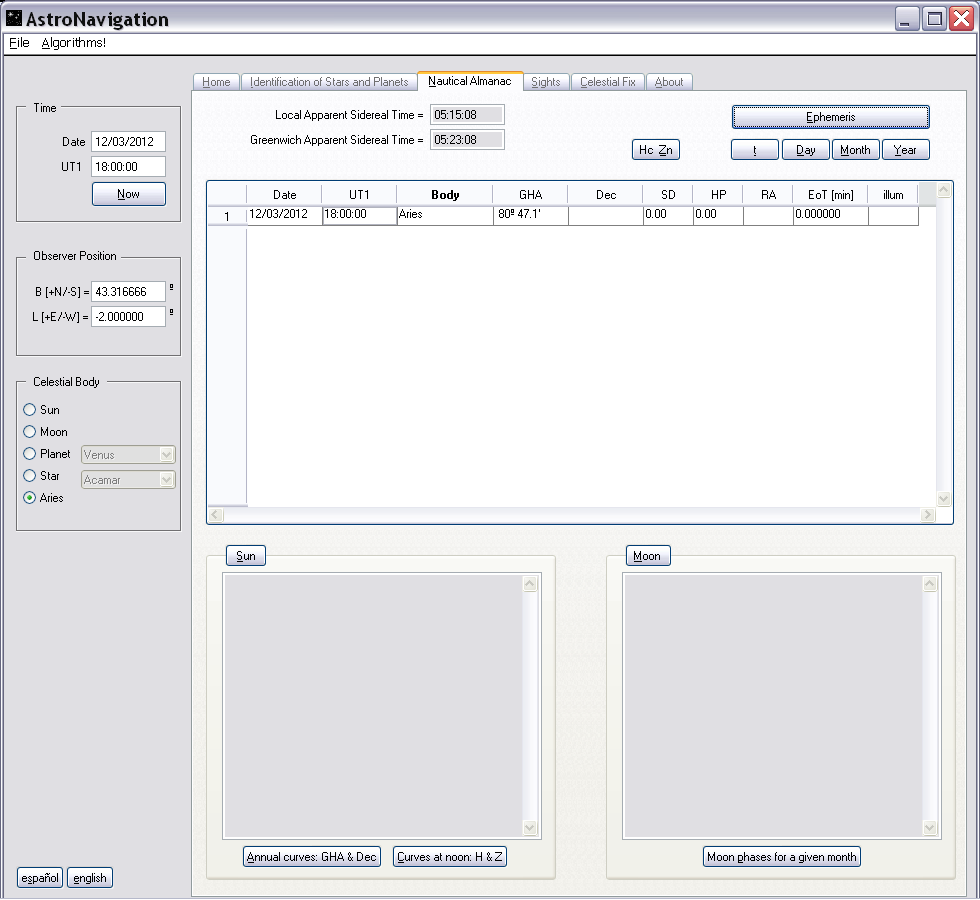Viewport: 980px width, 900px height.
Task: Switch language to español
Action: [40, 878]
